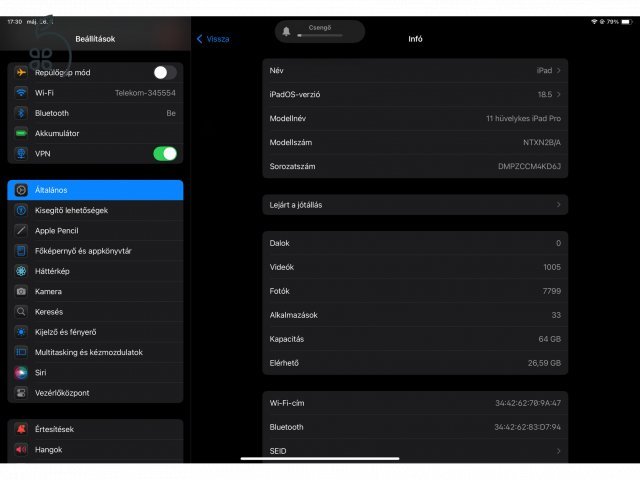
Task: Click the Siri icon
Action: point(21,372)
